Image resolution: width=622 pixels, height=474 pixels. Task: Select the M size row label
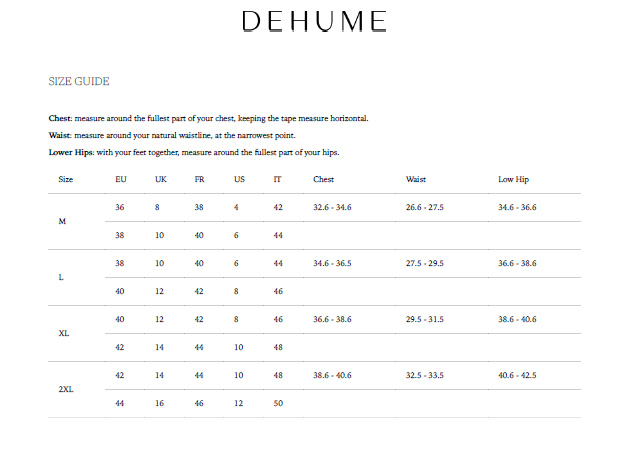(x=62, y=221)
